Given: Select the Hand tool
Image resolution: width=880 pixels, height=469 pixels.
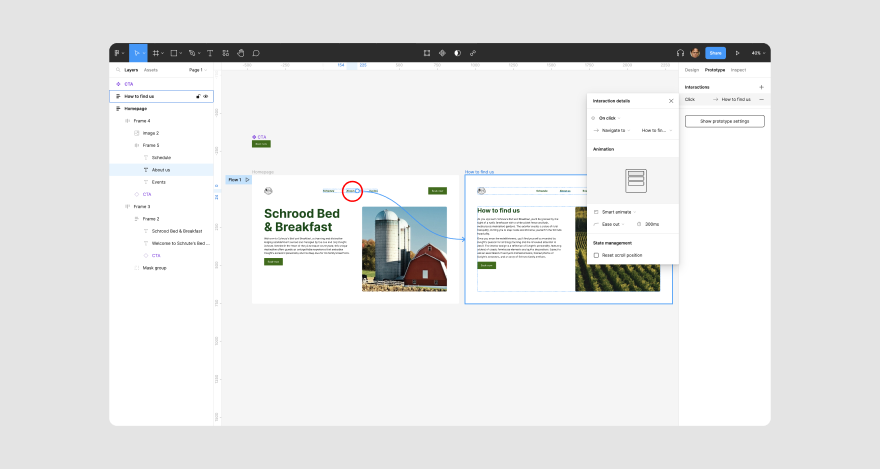Looking at the screenshot, I should click(x=241, y=53).
